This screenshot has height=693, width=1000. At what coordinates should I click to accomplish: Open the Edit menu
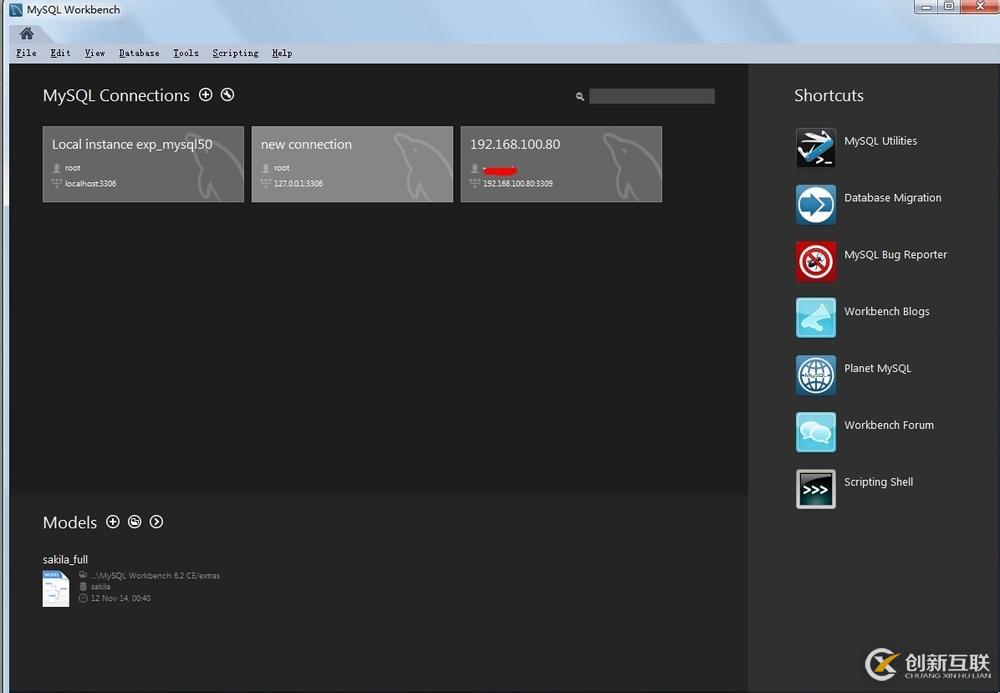pyautogui.click(x=61, y=53)
